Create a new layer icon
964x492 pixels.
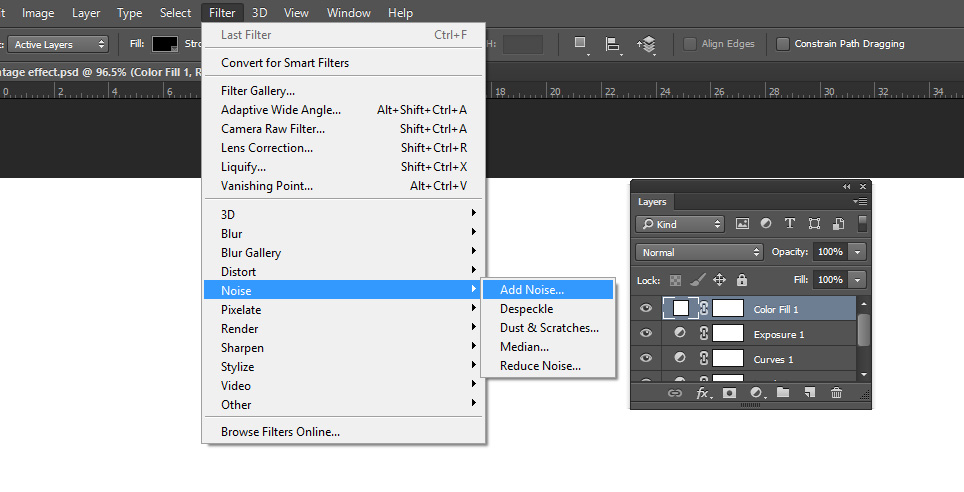point(810,392)
